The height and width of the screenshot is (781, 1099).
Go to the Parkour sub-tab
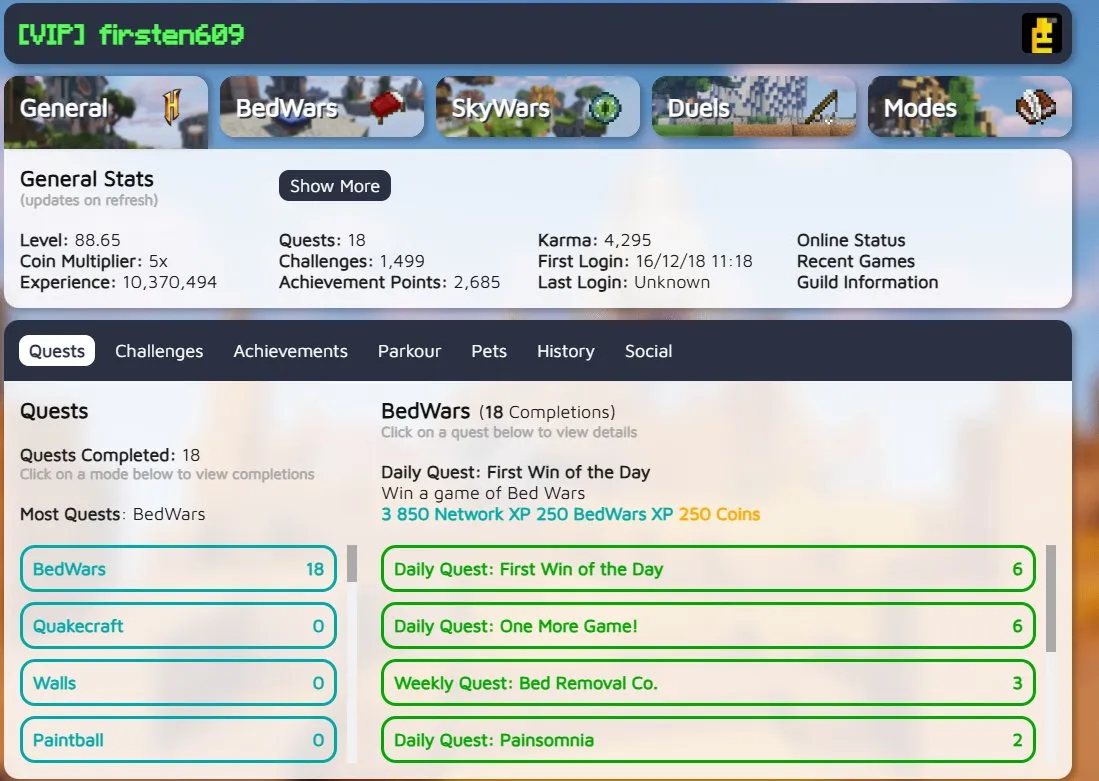pos(409,351)
